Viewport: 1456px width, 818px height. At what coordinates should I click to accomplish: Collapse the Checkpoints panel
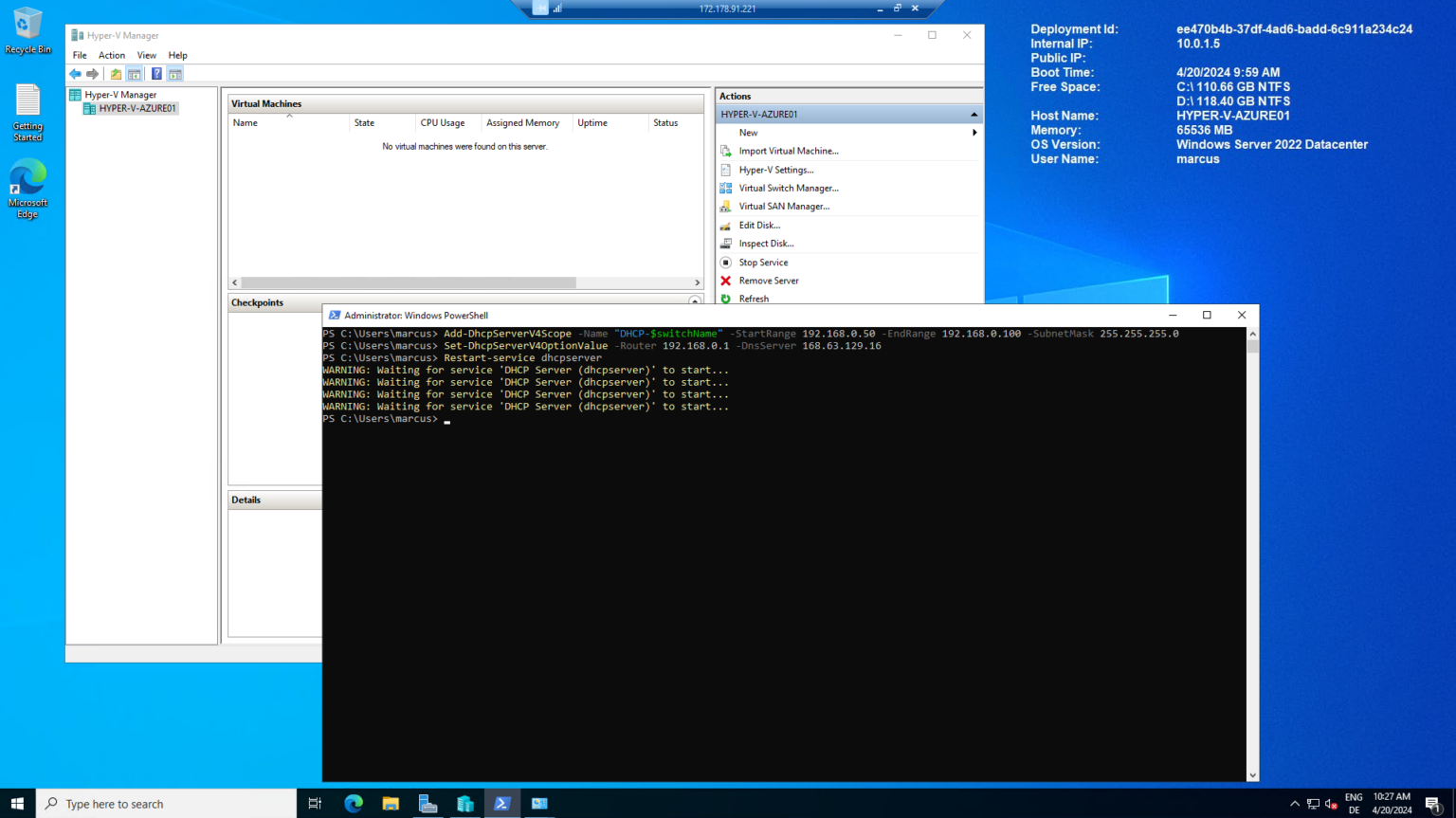(693, 301)
